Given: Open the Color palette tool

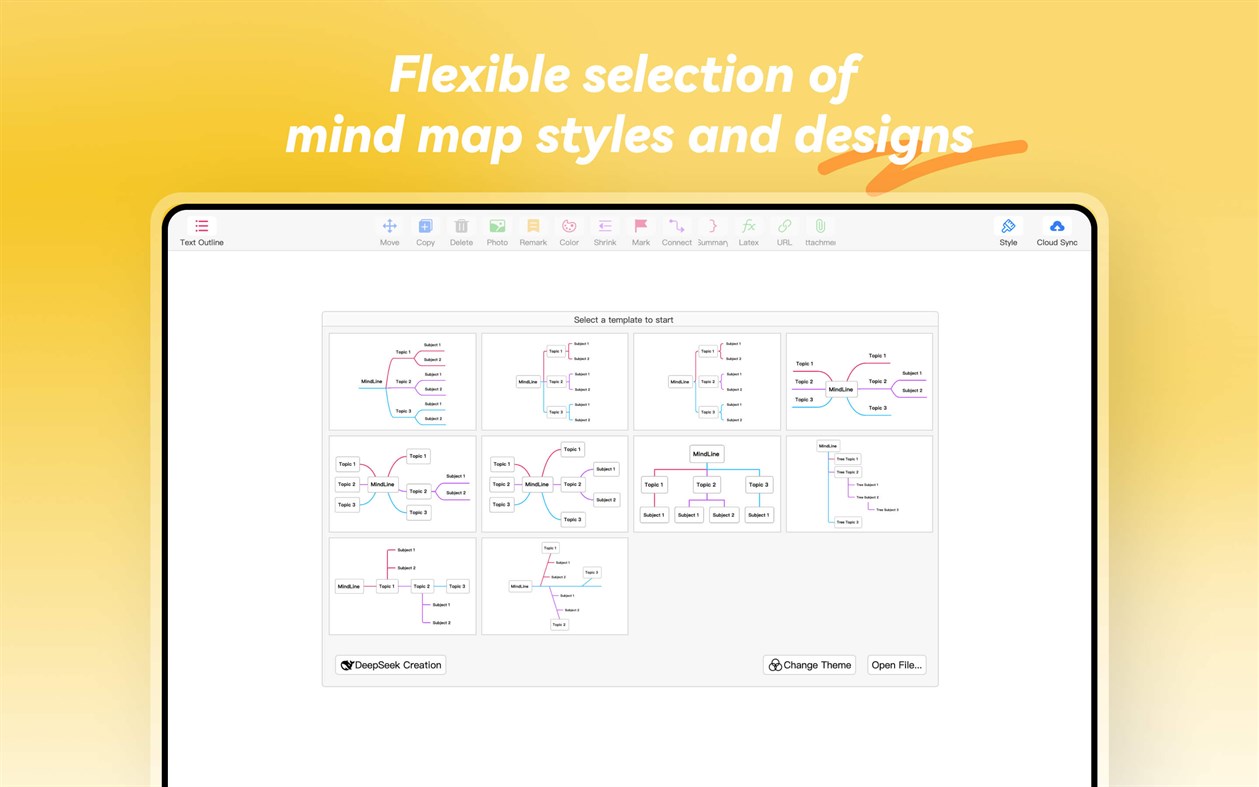Looking at the screenshot, I should [x=569, y=226].
